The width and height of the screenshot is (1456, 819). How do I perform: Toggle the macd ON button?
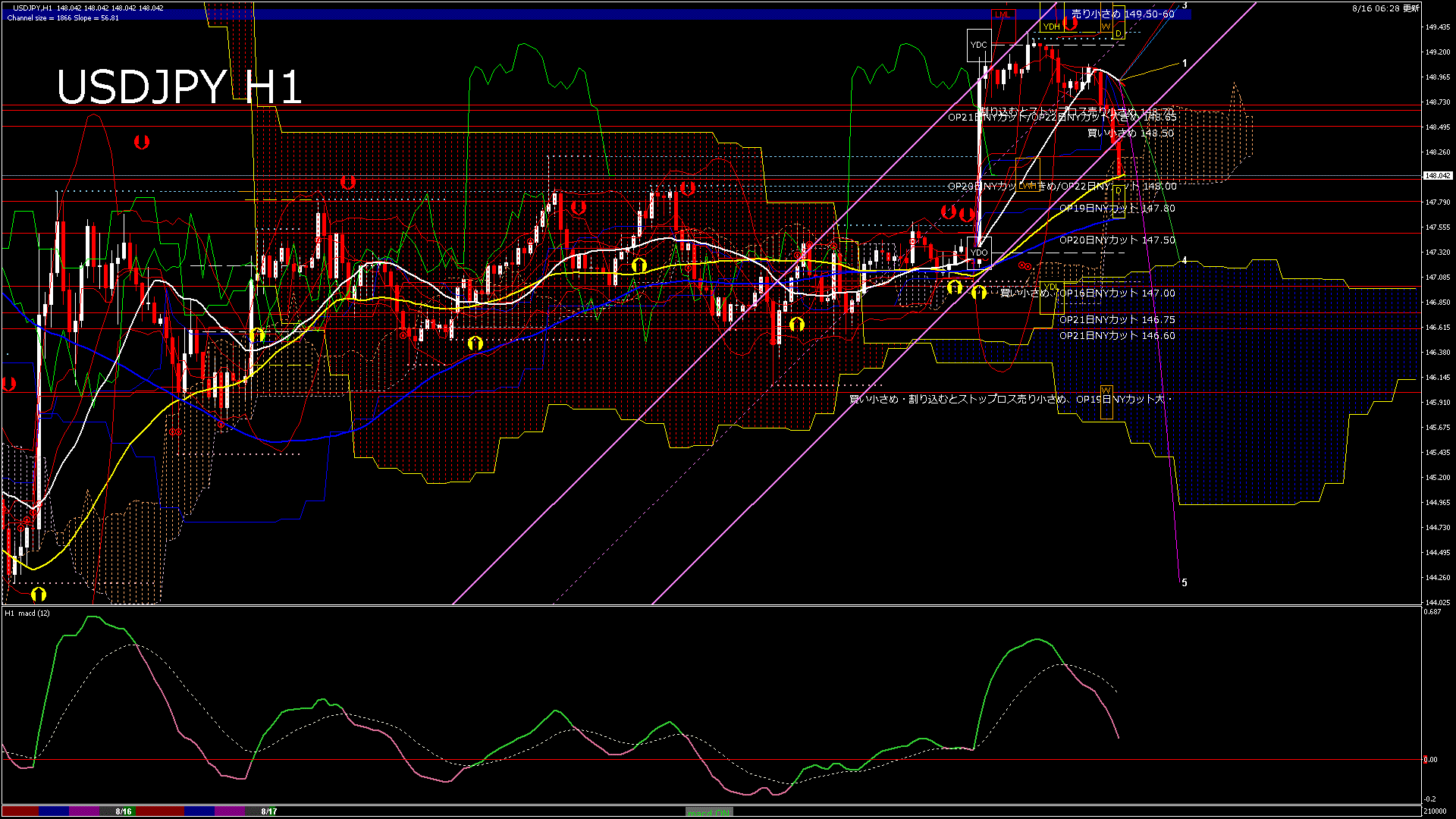click(709, 812)
